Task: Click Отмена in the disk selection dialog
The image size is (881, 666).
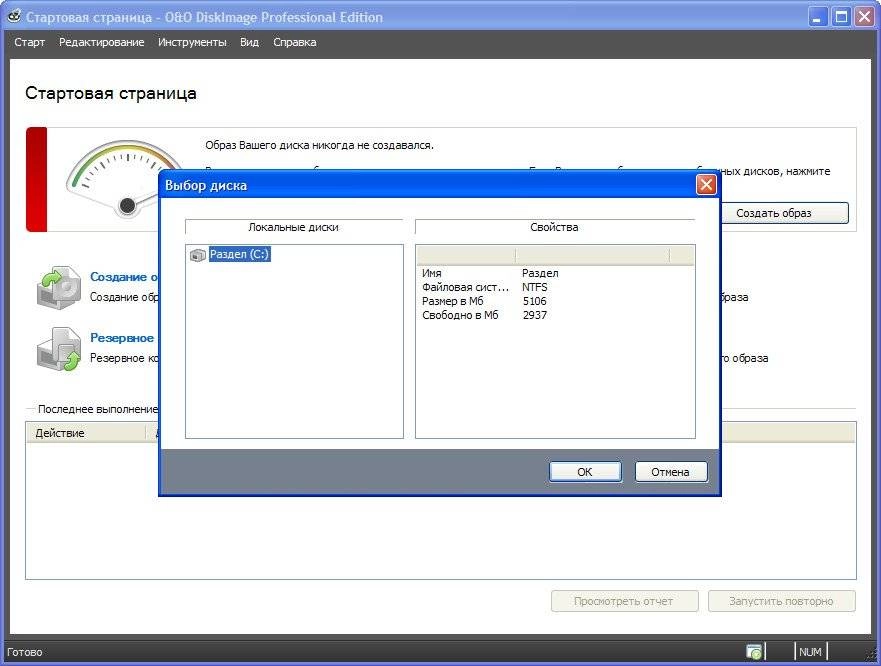Action: [x=670, y=472]
